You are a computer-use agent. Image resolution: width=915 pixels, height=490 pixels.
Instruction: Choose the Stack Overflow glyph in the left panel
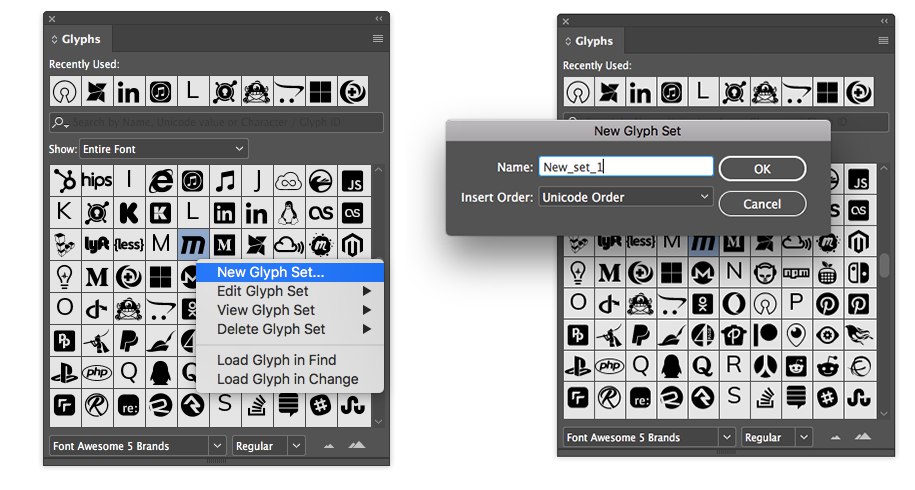(256, 404)
